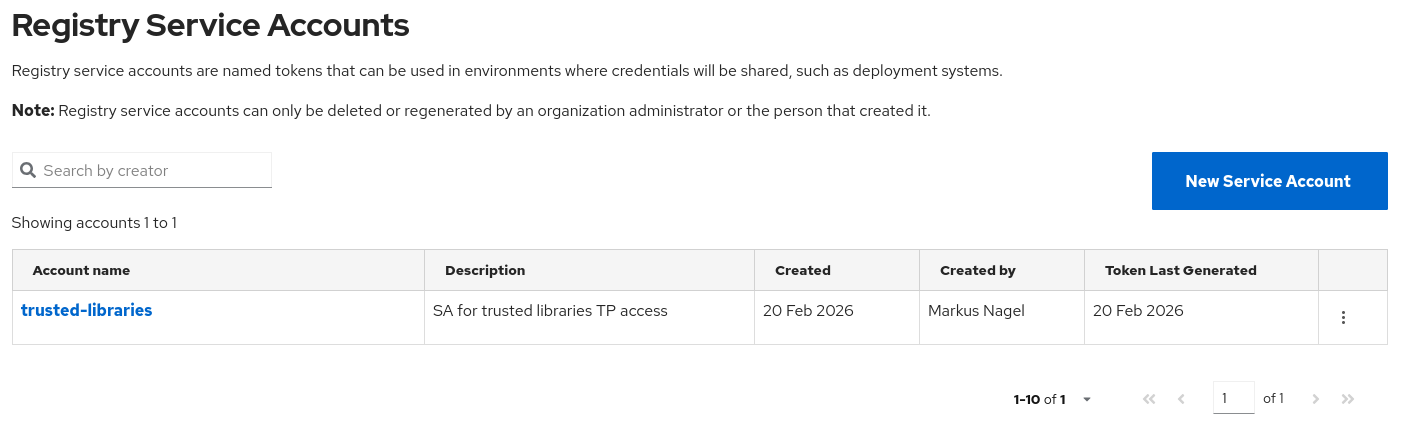1404x430 pixels.
Task: Open the kebab menu for trusted-libraries
Action: pos(1343,318)
